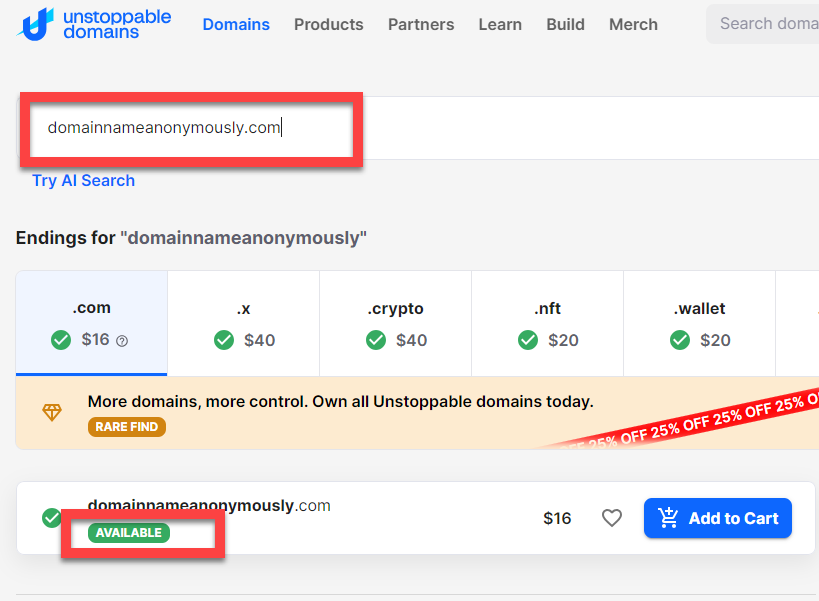
Task: Click the 'Endings for' heading text
Action: [x=191, y=238]
